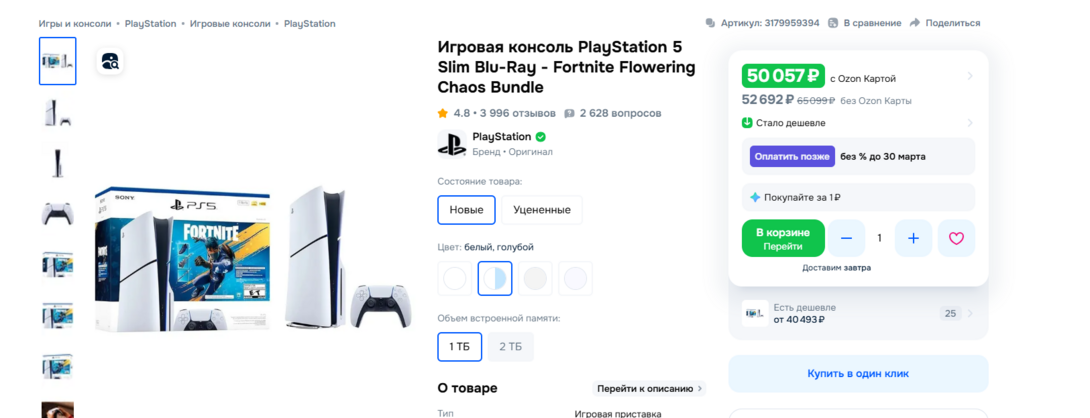Decrease quantity with the minus button
This screenshot has width=1090, height=418.
846,238
